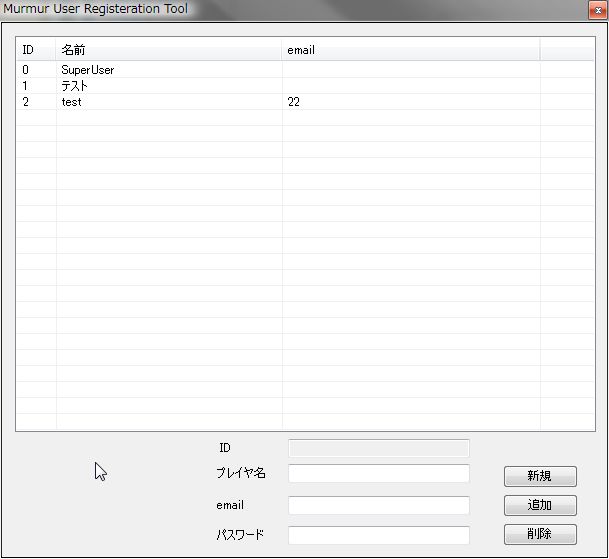Viewport: 609px width, 559px height.
Task: Sort by the ID column header
Action: click(x=36, y=50)
